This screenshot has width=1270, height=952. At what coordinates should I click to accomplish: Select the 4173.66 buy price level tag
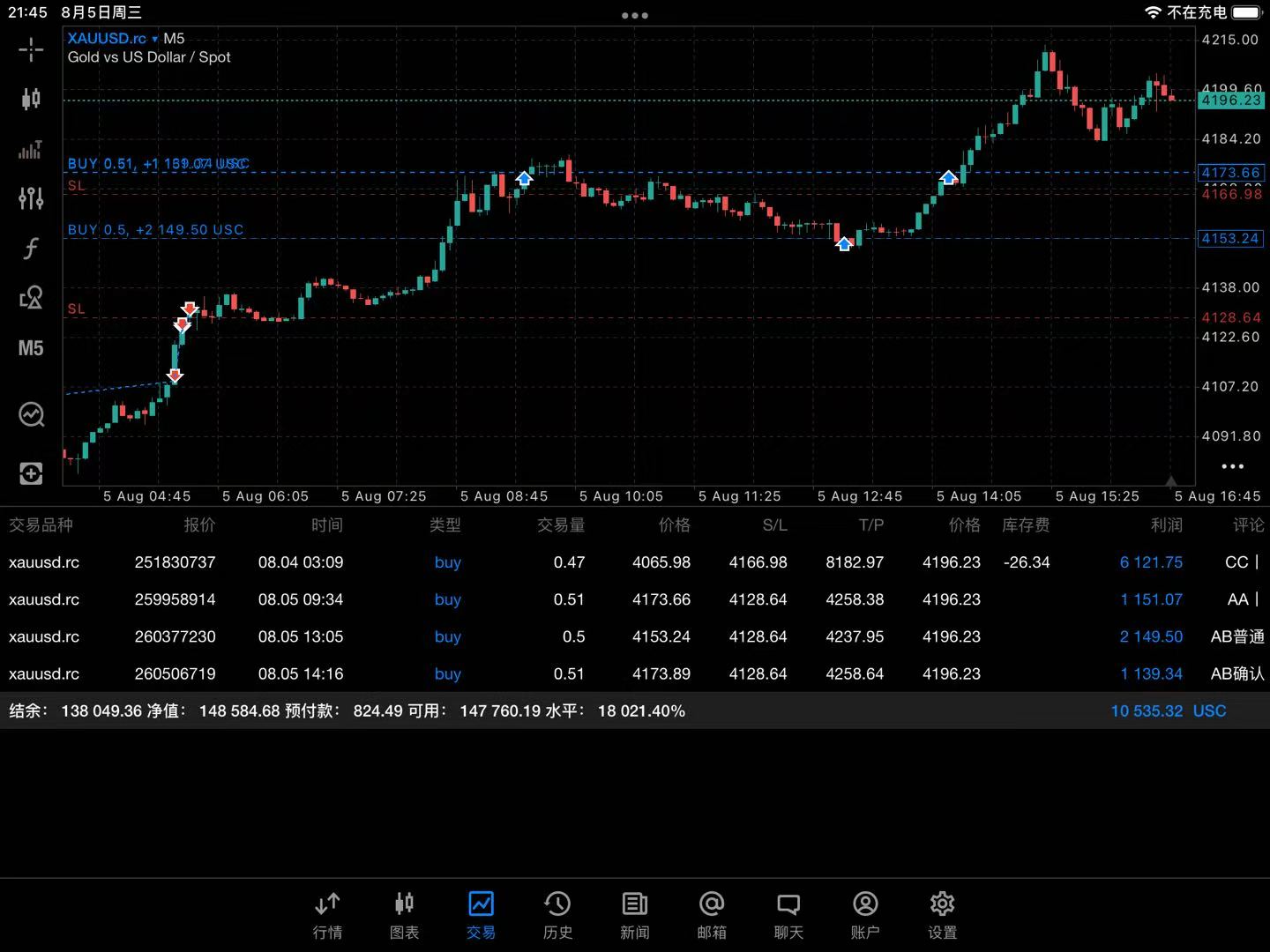(x=1230, y=173)
